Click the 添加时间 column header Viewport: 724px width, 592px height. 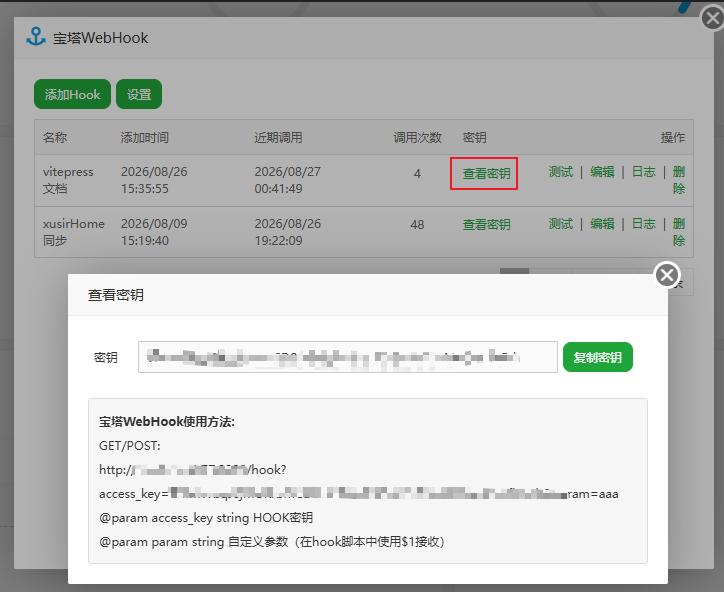click(x=145, y=137)
